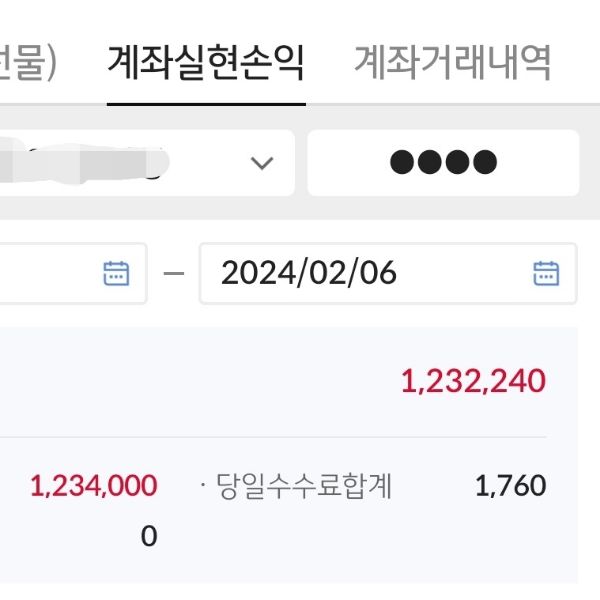Click the 0 value under 1,234,000

pos(149,537)
